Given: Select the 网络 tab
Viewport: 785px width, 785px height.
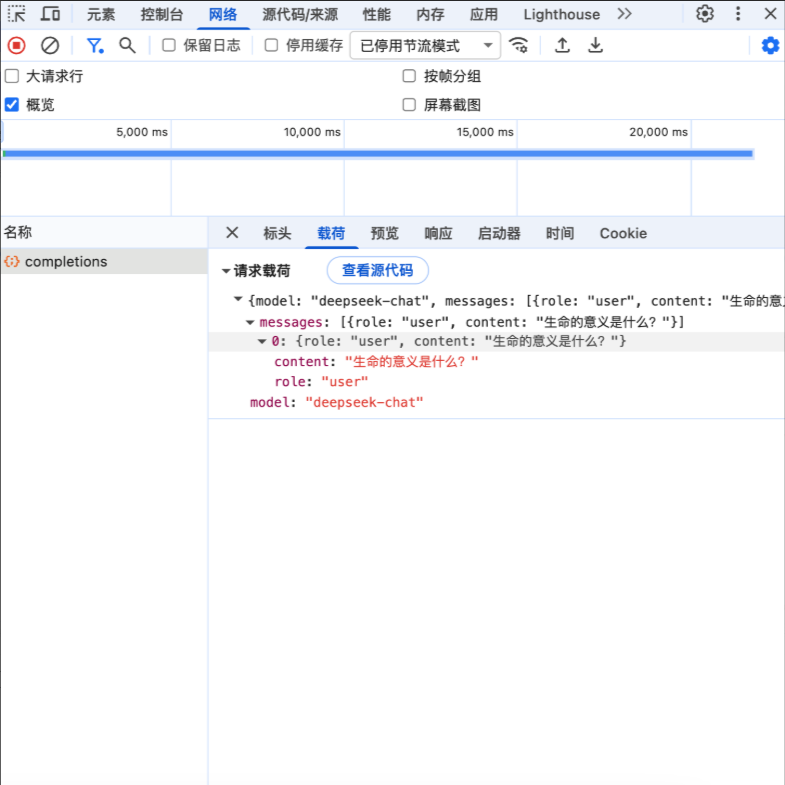Looking at the screenshot, I should (x=223, y=15).
